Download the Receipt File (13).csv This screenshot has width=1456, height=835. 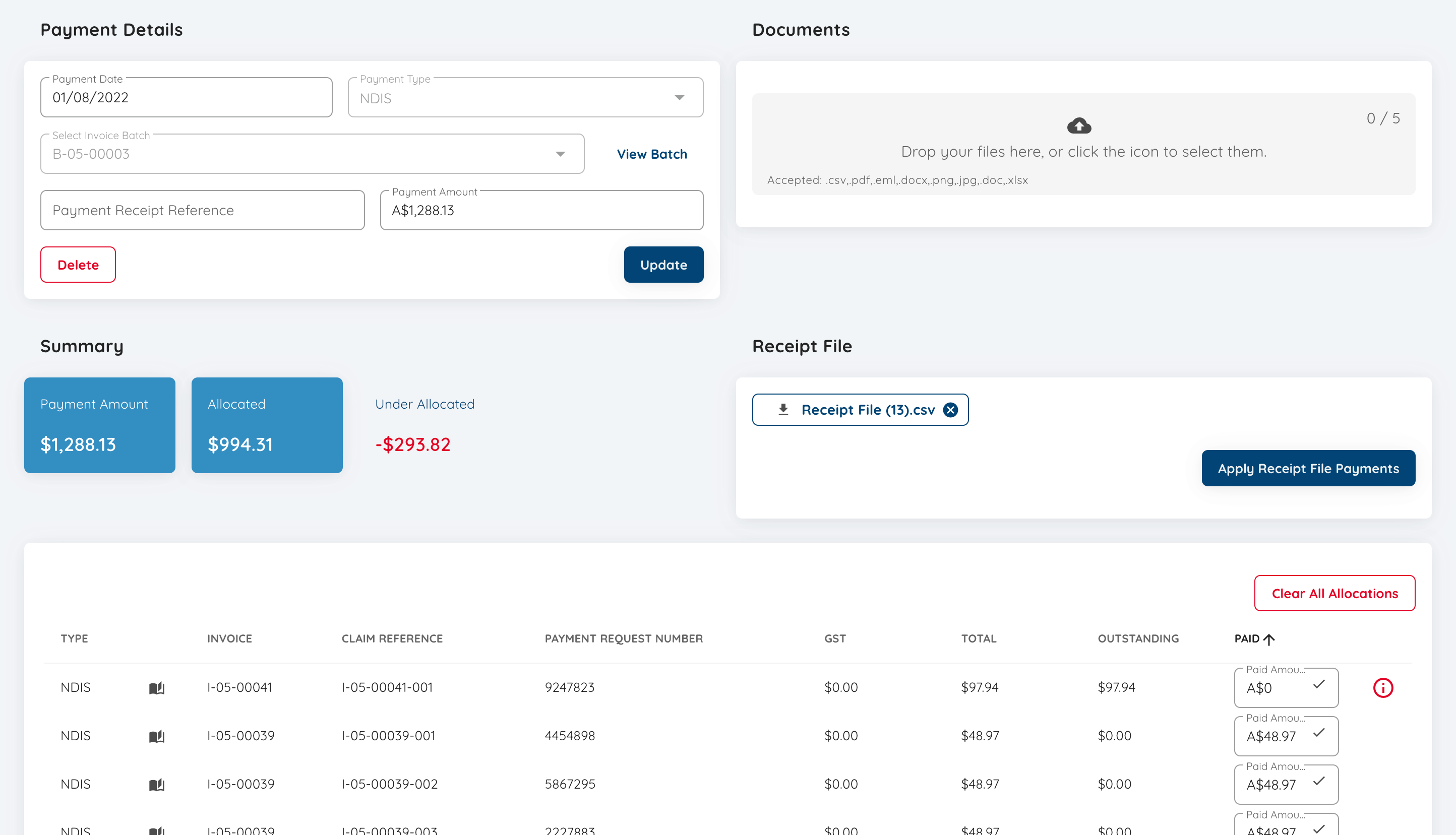click(x=782, y=410)
